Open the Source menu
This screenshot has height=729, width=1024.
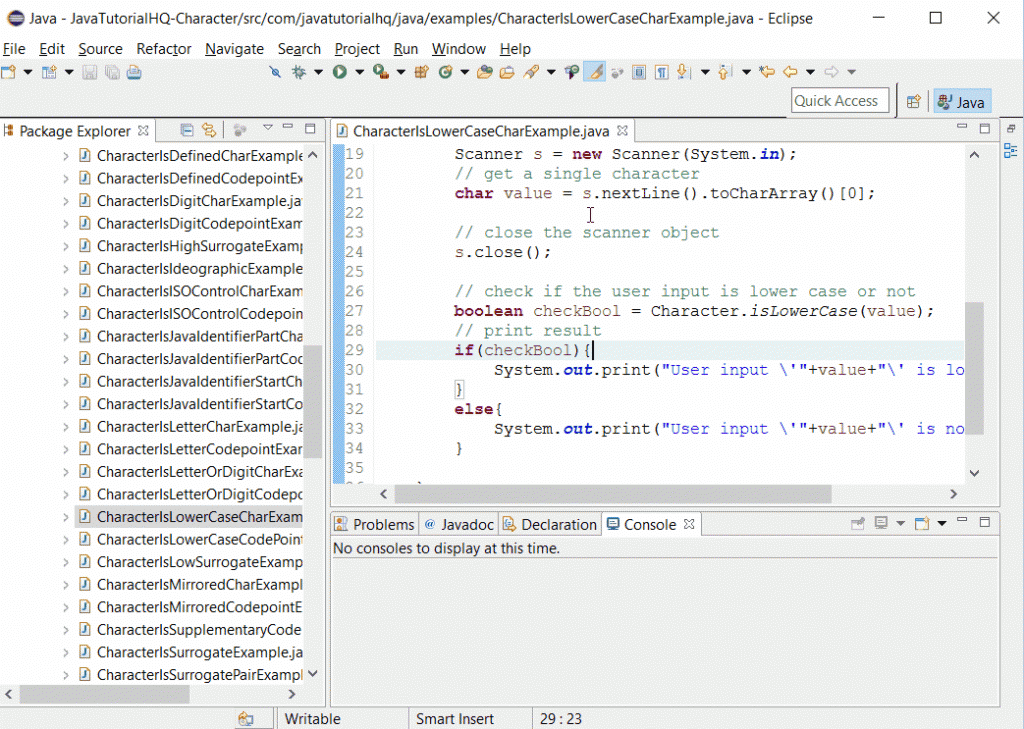100,49
